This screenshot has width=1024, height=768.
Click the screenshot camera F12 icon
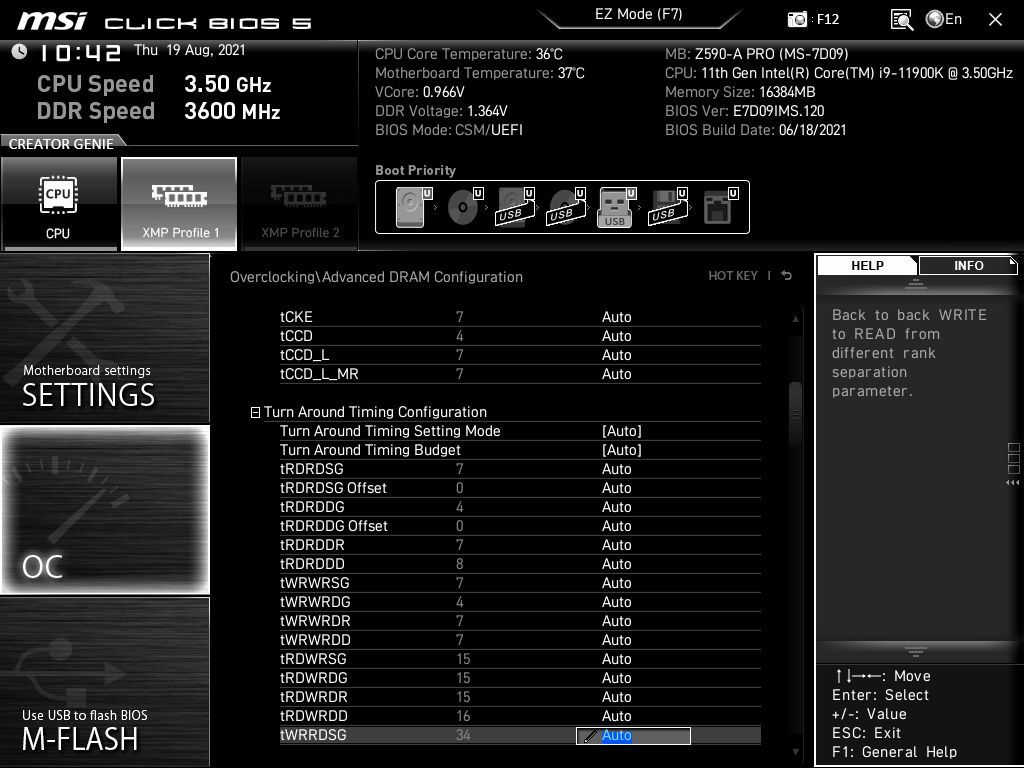coord(797,19)
